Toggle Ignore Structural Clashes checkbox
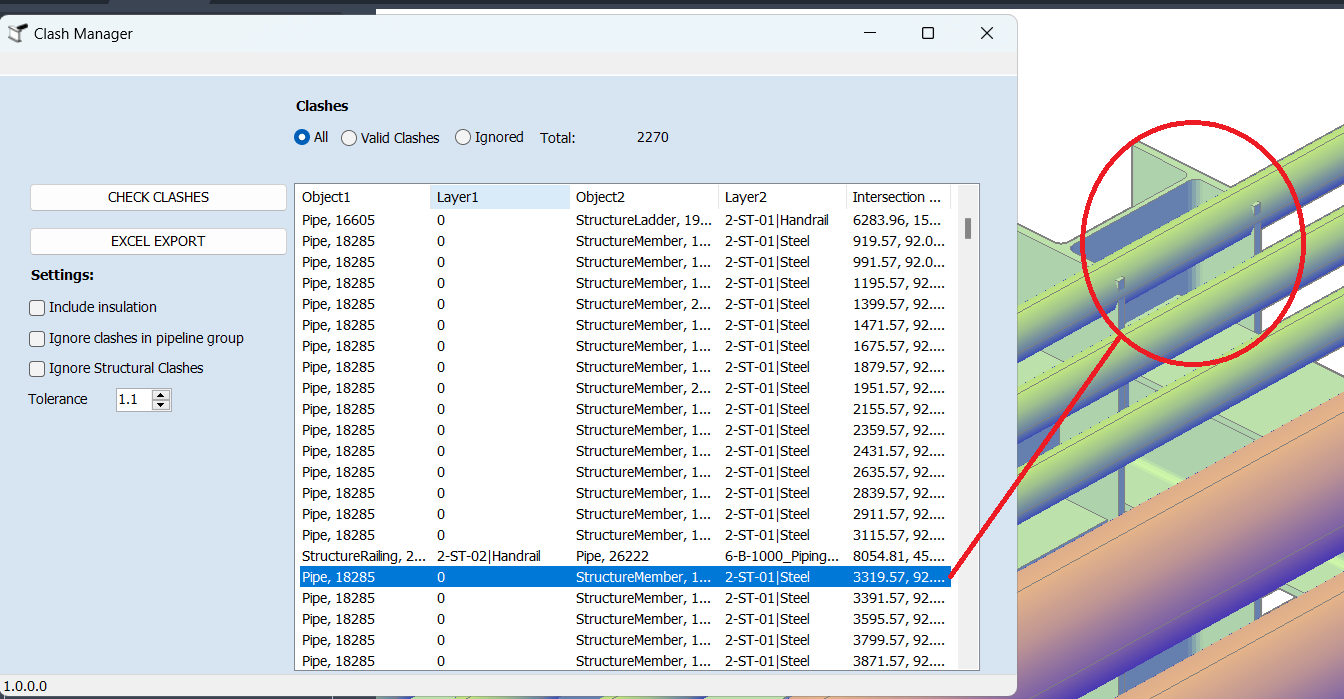 38,369
